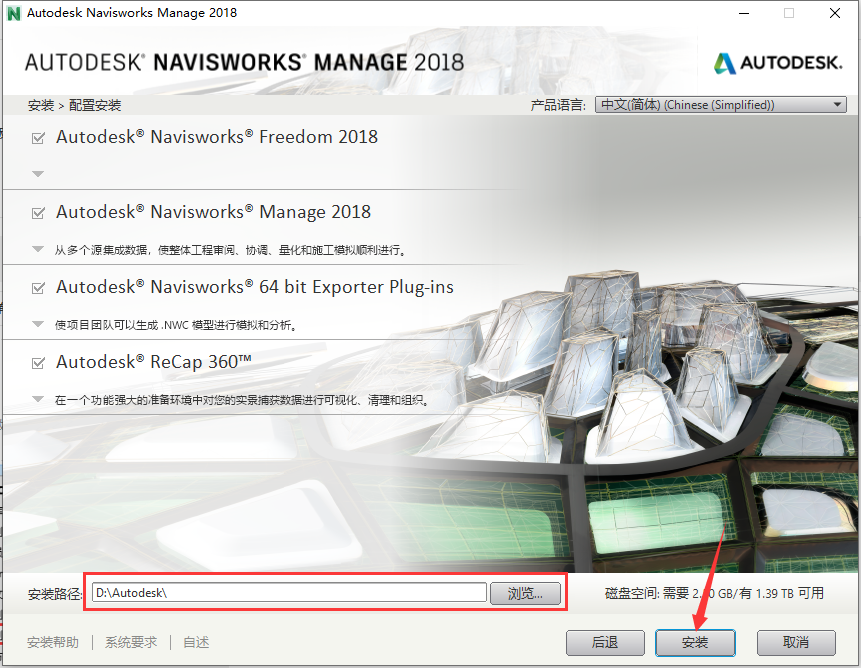
Task: Click the Autodesk logo in header
Action: 778,63
